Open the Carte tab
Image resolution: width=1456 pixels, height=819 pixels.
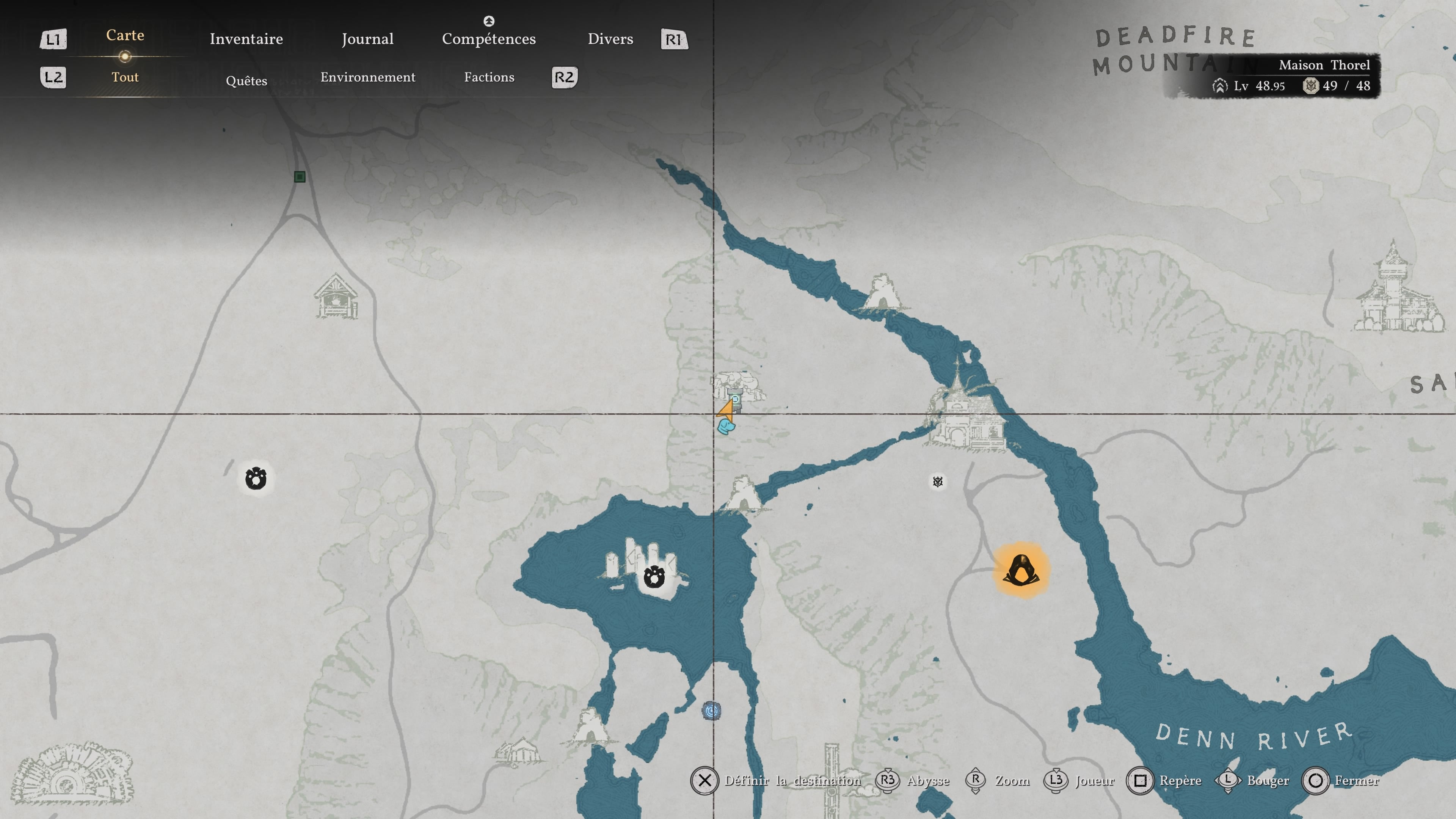coord(125,35)
